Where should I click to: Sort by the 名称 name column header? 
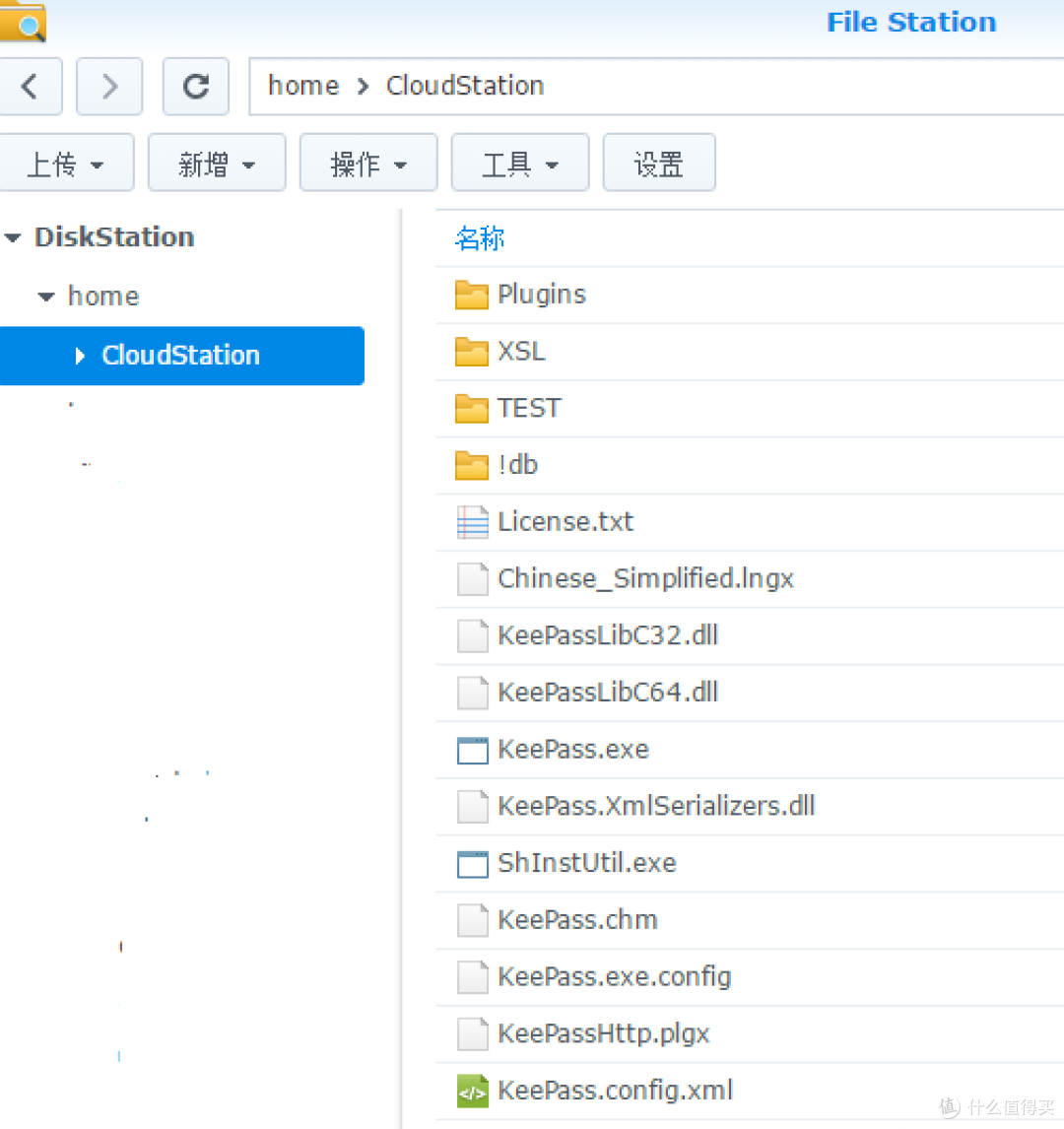click(x=480, y=238)
